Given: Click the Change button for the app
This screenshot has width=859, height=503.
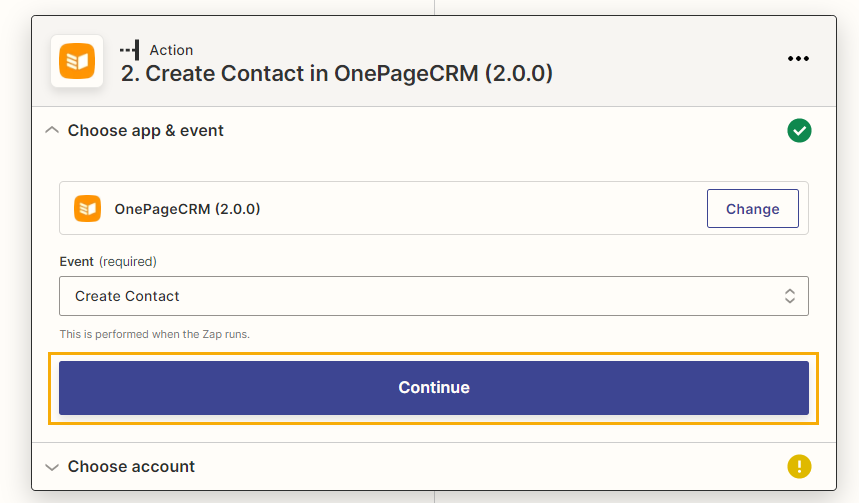Looking at the screenshot, I should point(753,209).
